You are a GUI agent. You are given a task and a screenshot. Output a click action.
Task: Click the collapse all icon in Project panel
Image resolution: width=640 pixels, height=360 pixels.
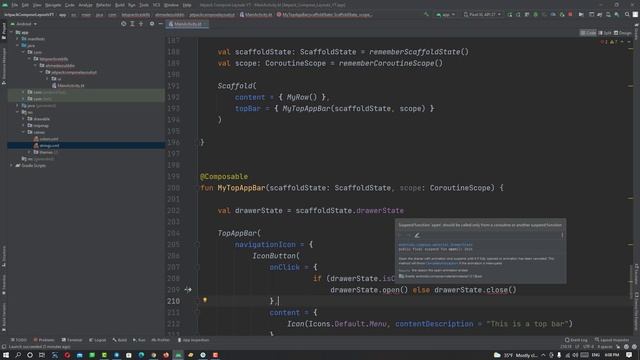(x=141, y=24)
